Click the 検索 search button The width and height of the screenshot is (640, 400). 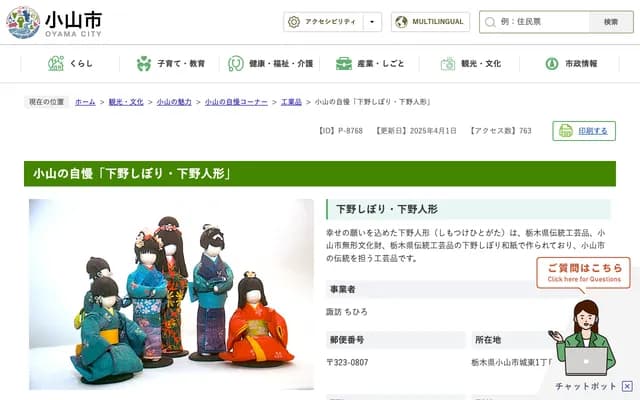pyautogui.click(x=611, y=22)
